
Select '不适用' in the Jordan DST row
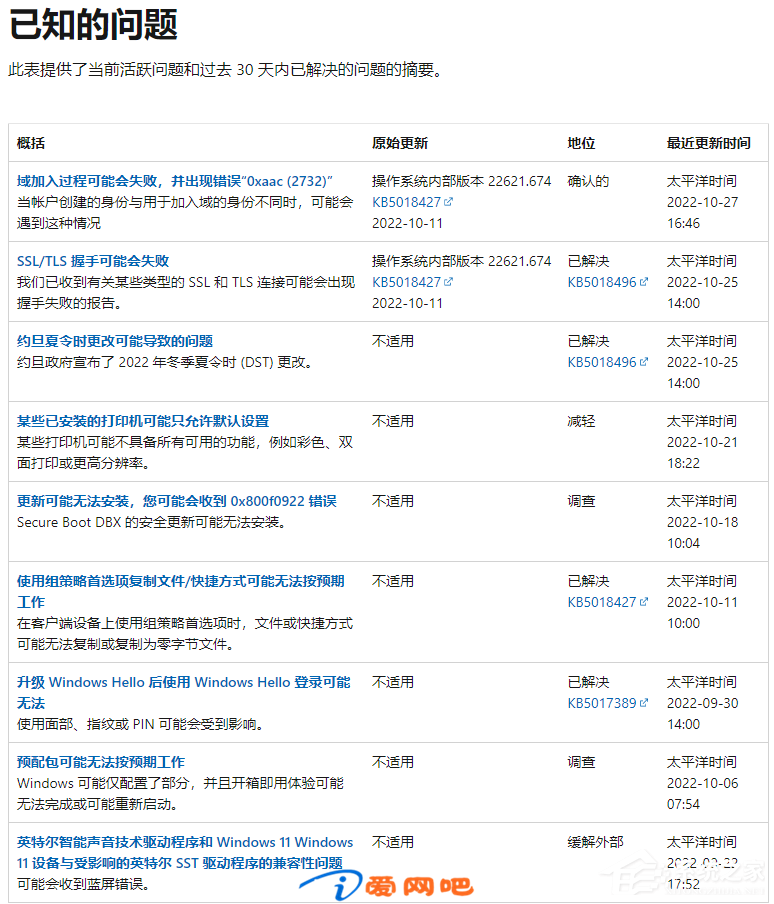point(392,341)
